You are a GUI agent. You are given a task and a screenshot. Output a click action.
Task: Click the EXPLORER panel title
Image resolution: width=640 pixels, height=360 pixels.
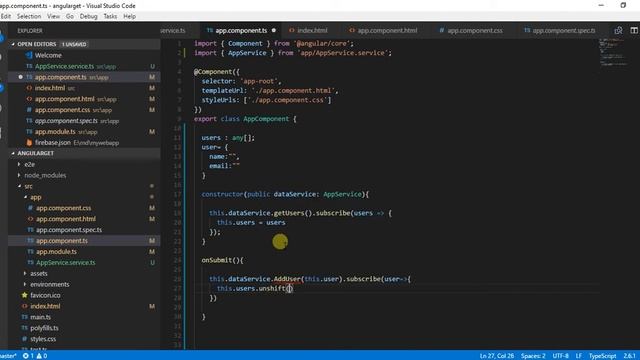pyautogui.click(x=30, y=31)
